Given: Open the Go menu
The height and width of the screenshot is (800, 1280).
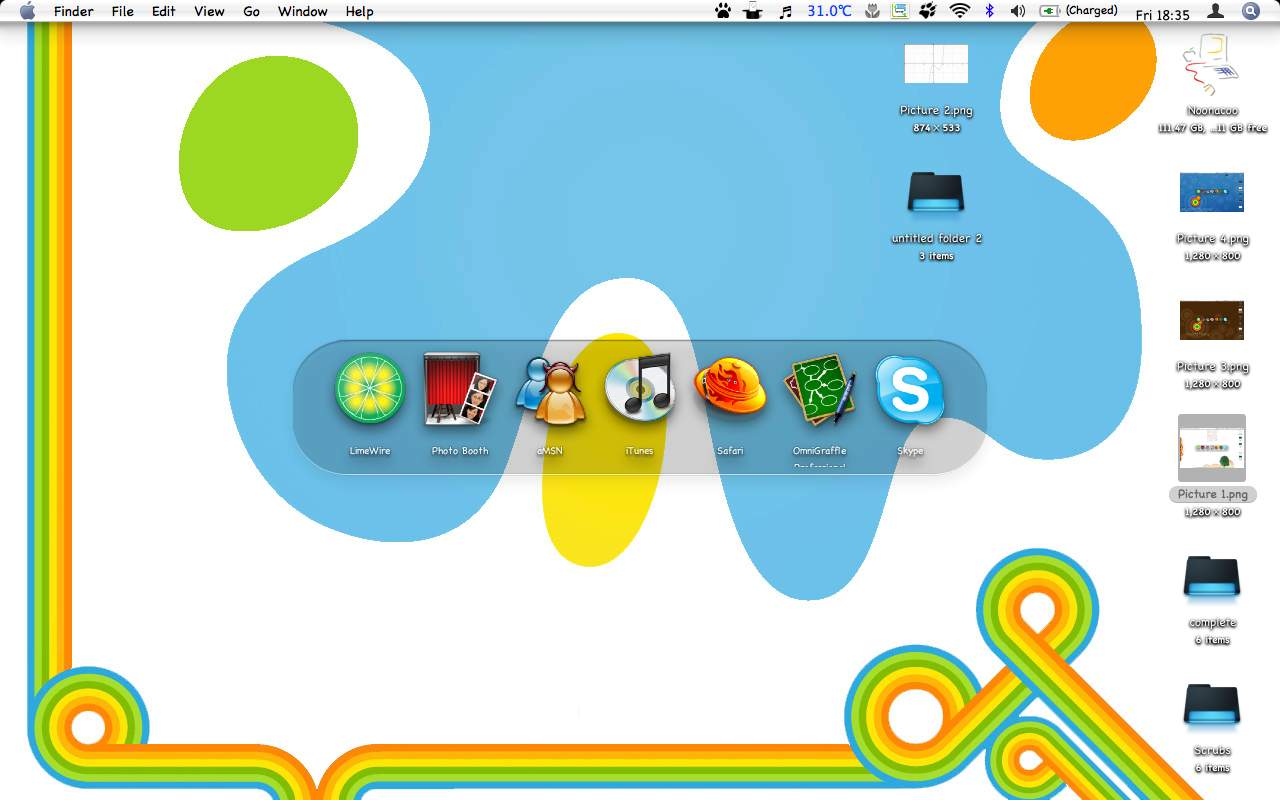Looking at the screenshot, I should (x=251, y=11).
